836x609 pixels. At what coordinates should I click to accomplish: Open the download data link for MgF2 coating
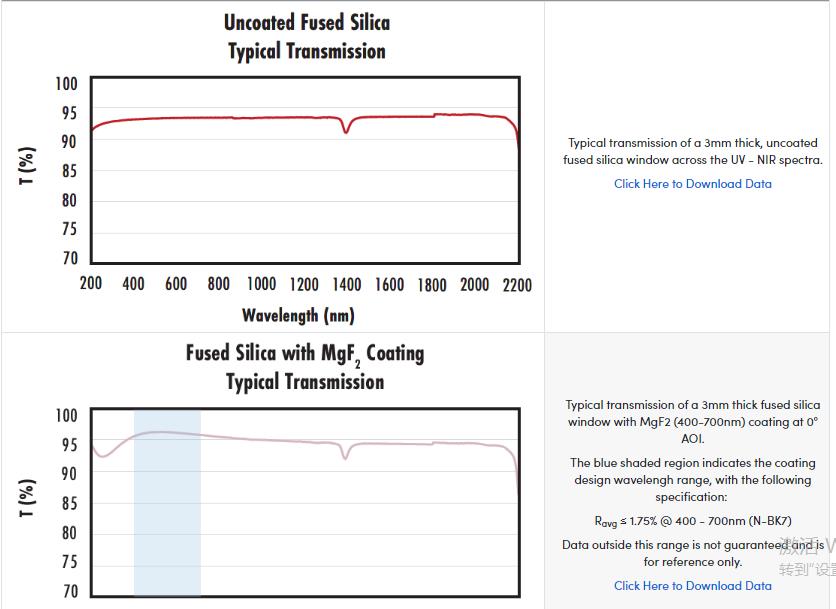pos(692,586)
